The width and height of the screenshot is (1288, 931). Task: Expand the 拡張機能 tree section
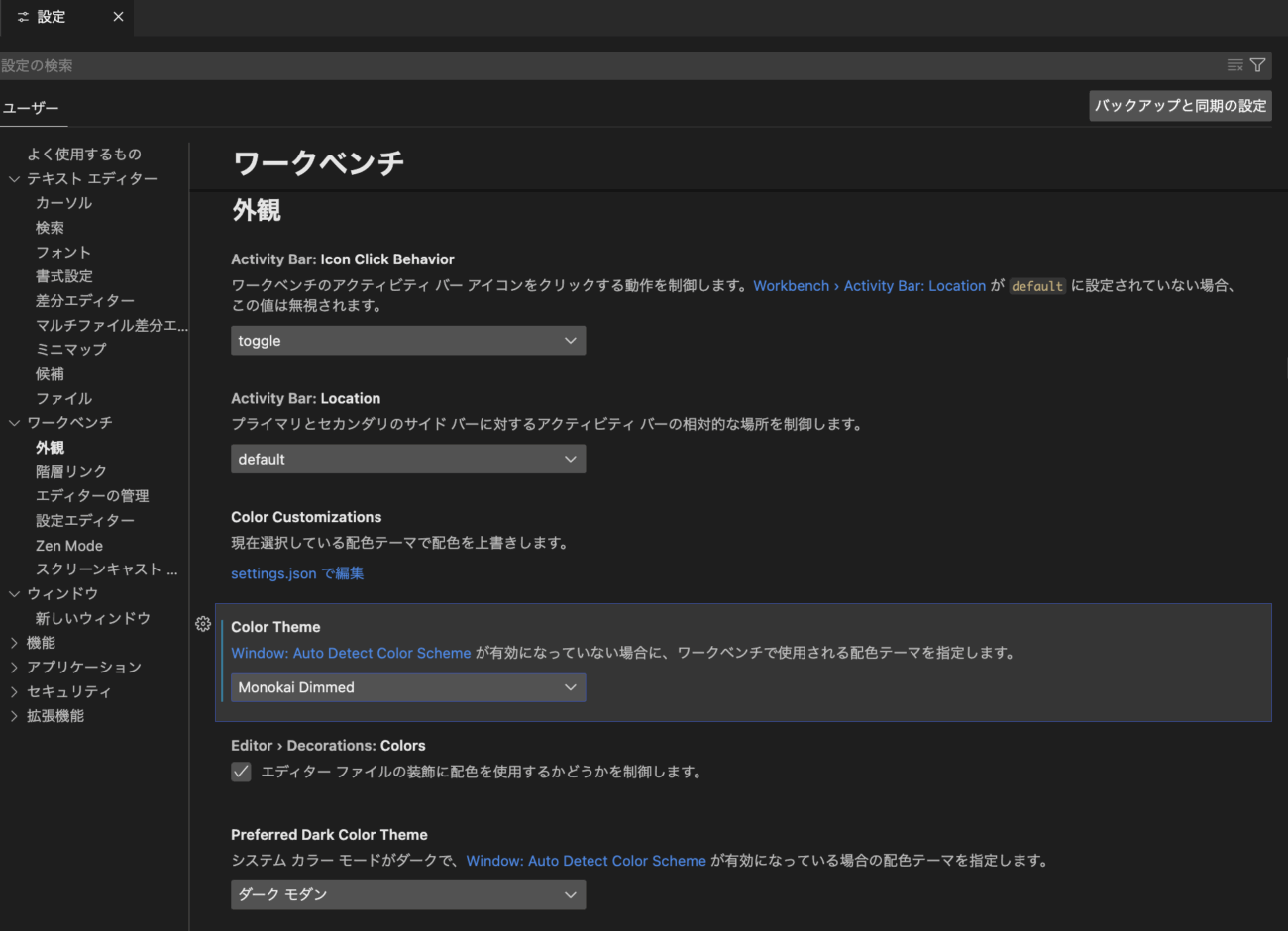coord(15,716)
